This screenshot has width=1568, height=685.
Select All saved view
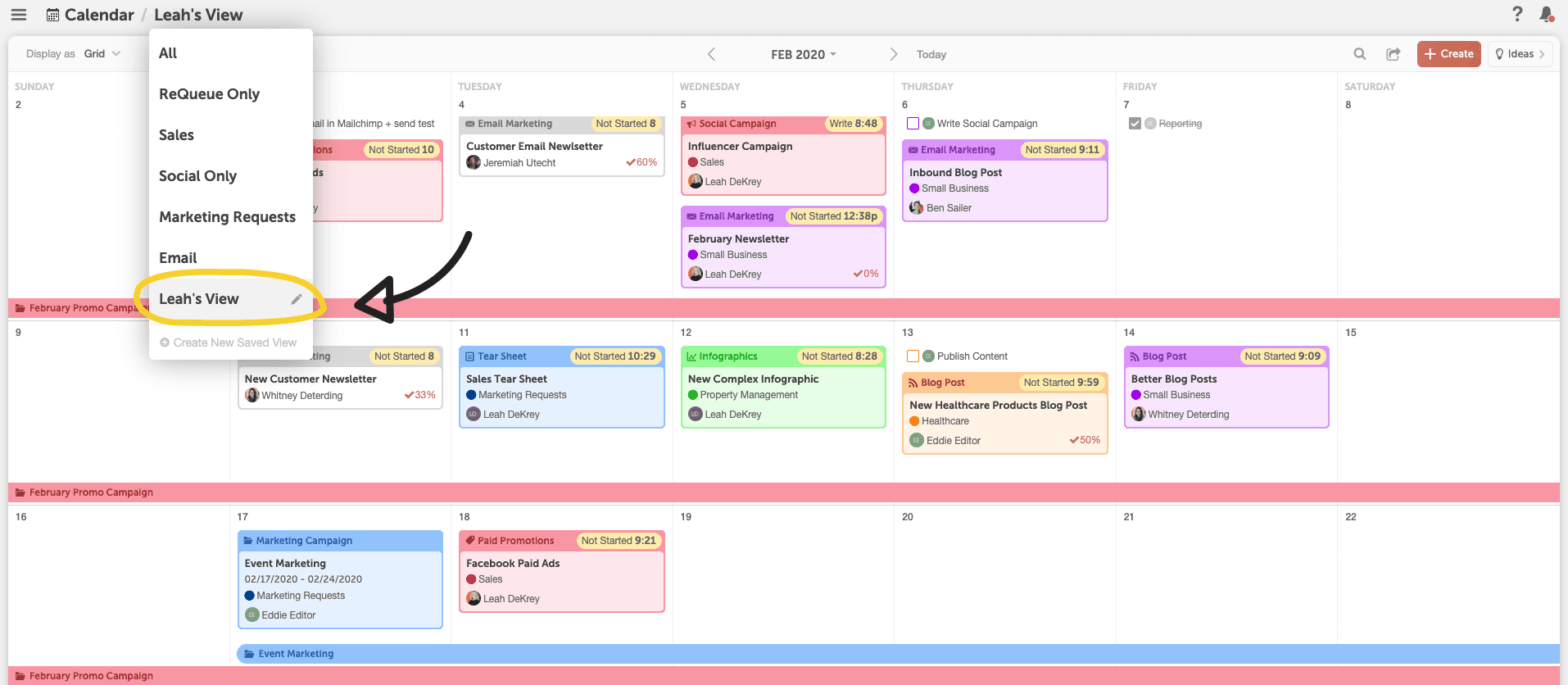168,53
